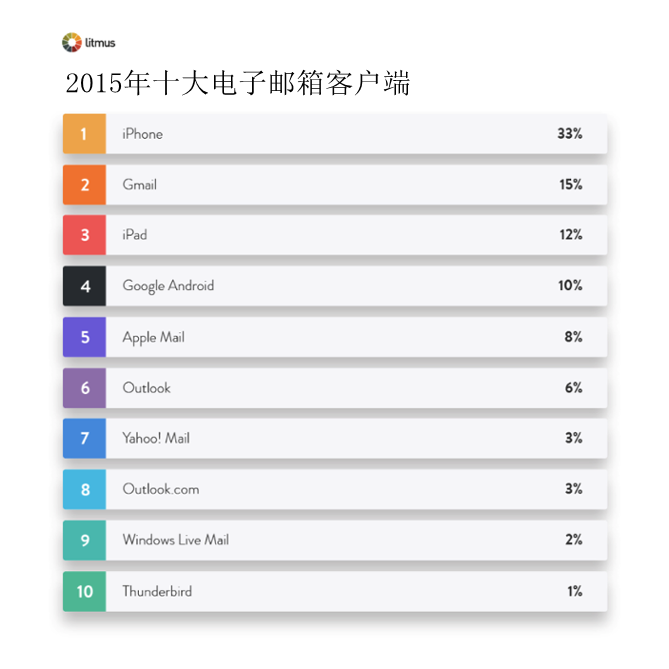The width and height of the screenshot is (669, 669).
Task: Open the iPhone row
Action: coord(335,134)
